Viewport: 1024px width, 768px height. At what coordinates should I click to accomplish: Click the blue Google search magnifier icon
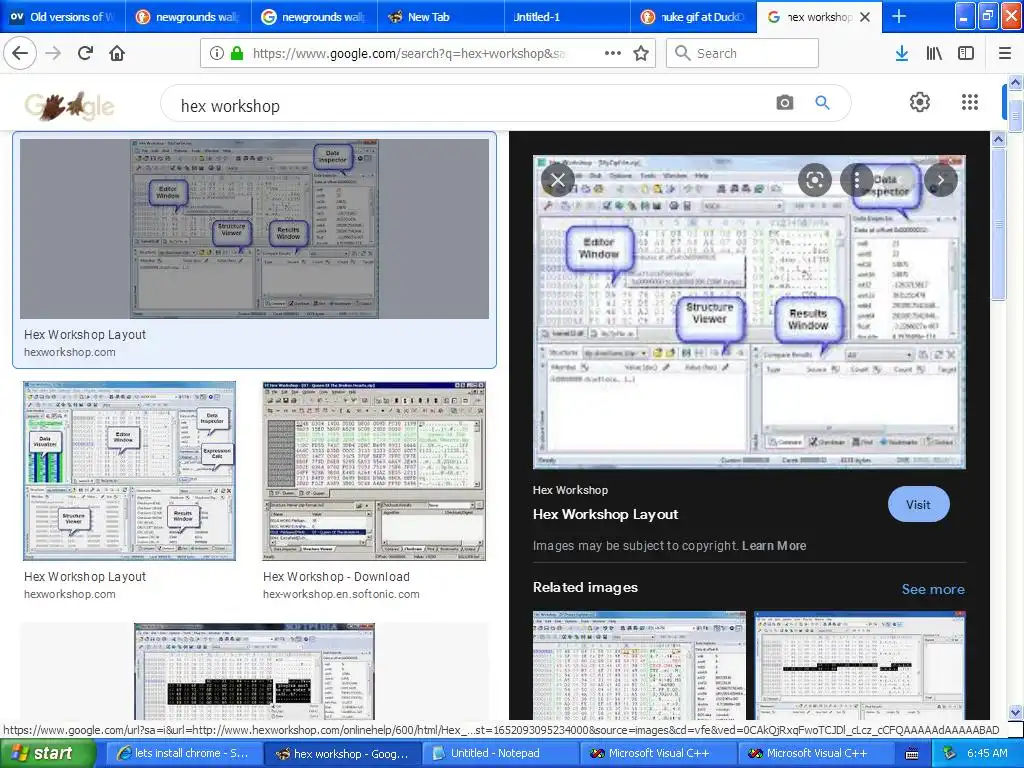(822, 103)
